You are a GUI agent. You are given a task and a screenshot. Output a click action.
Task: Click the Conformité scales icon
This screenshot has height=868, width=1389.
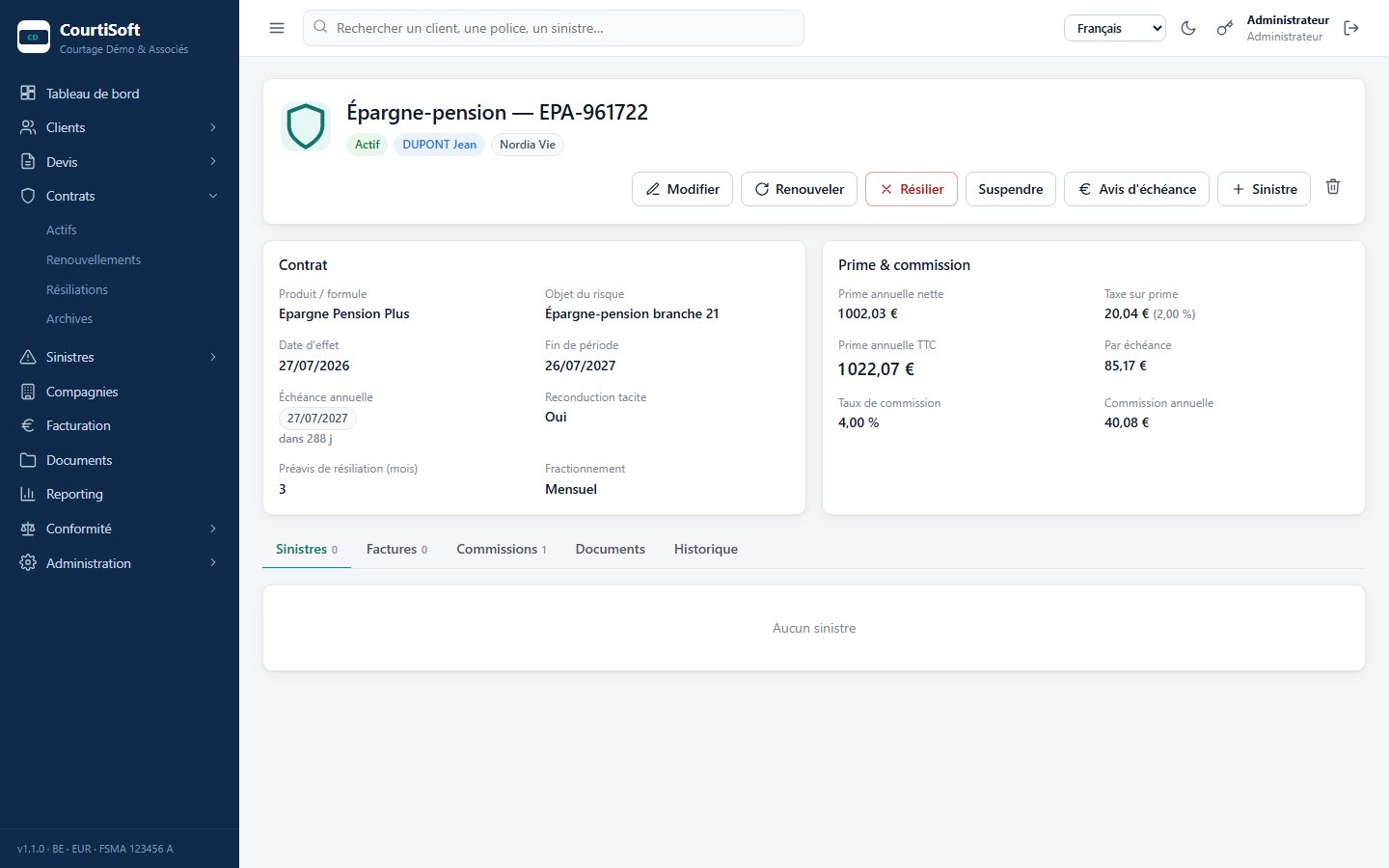(x=28, y=529)
